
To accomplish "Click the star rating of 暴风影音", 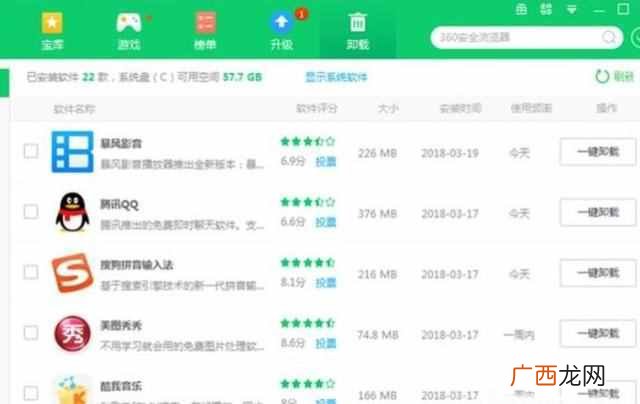I will (x=308, y=142).
